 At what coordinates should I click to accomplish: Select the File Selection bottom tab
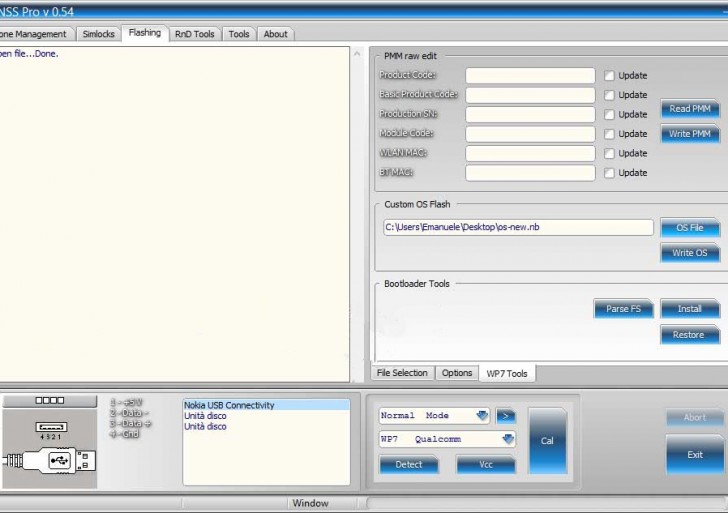coord(403,373)
